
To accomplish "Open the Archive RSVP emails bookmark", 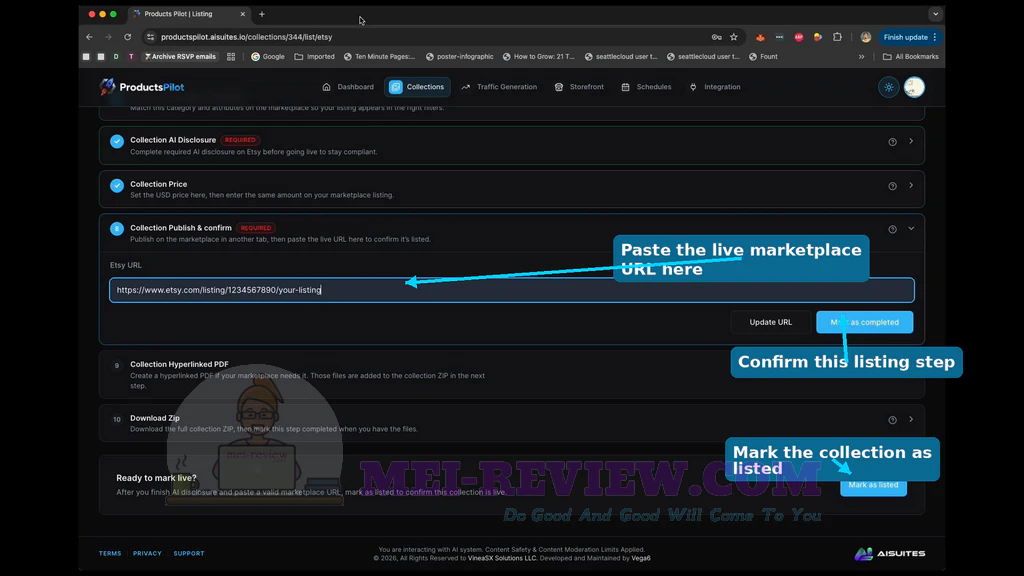I will pyautogui.click(x=180, y=57).
